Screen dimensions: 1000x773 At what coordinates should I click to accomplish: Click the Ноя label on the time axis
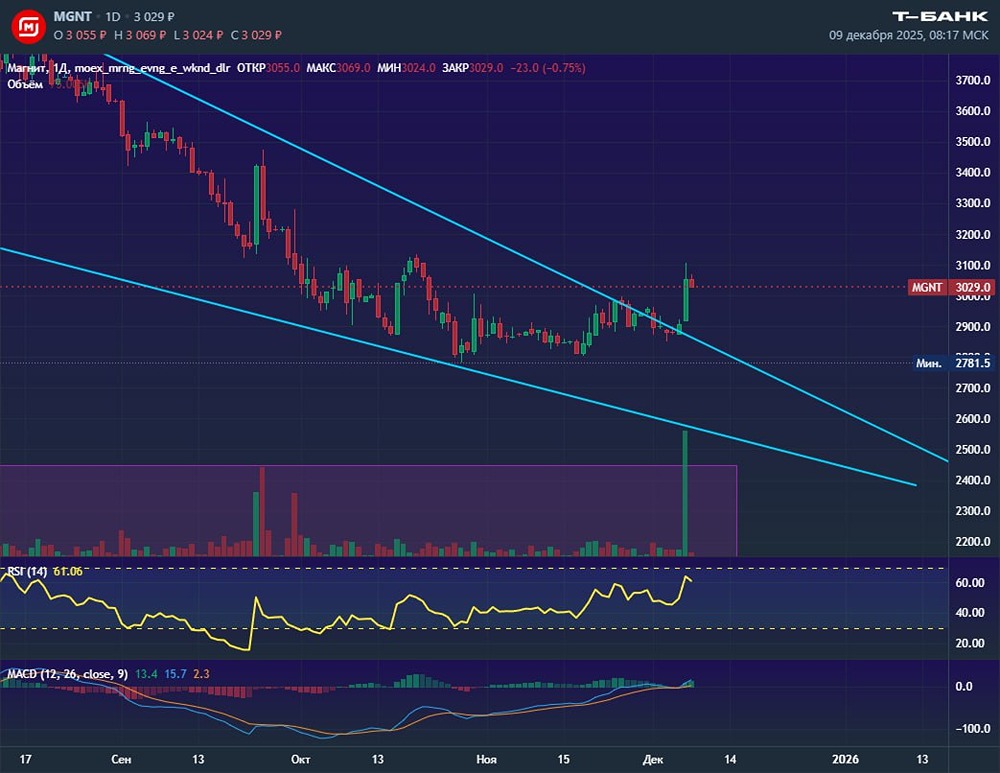pos(487,759)
